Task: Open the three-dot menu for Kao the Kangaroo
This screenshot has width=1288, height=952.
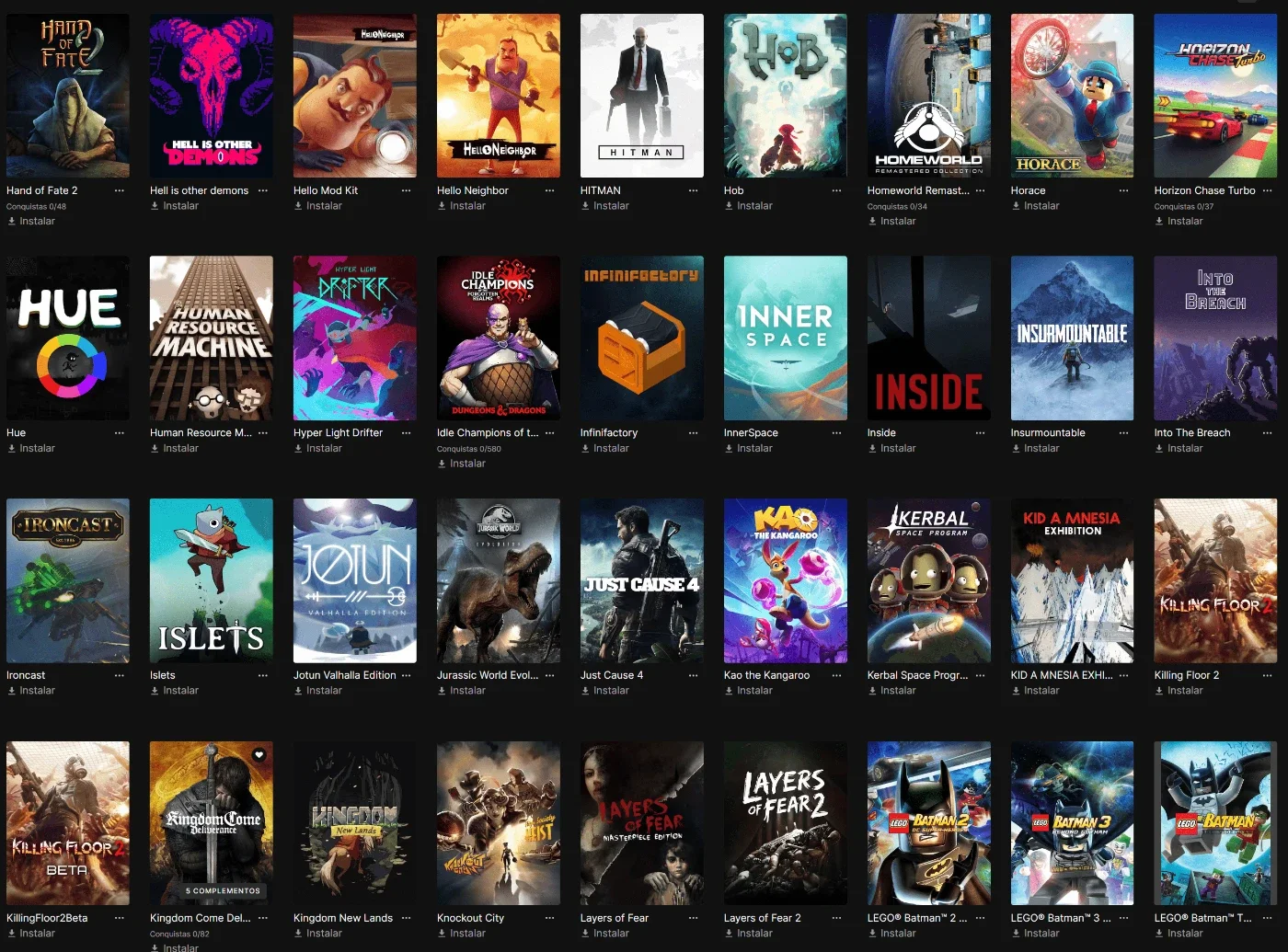Action: 837,675
